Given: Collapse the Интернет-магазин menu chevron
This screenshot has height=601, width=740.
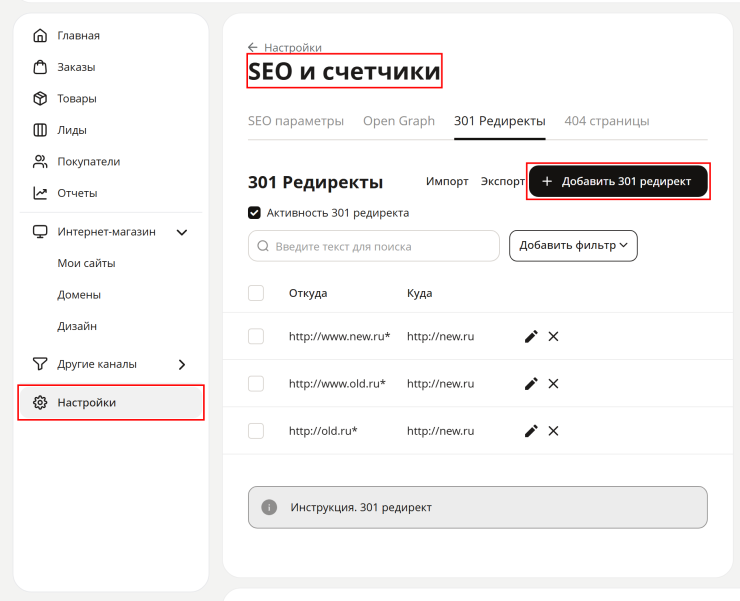Looking at the screenshot, I should (182, 232).
